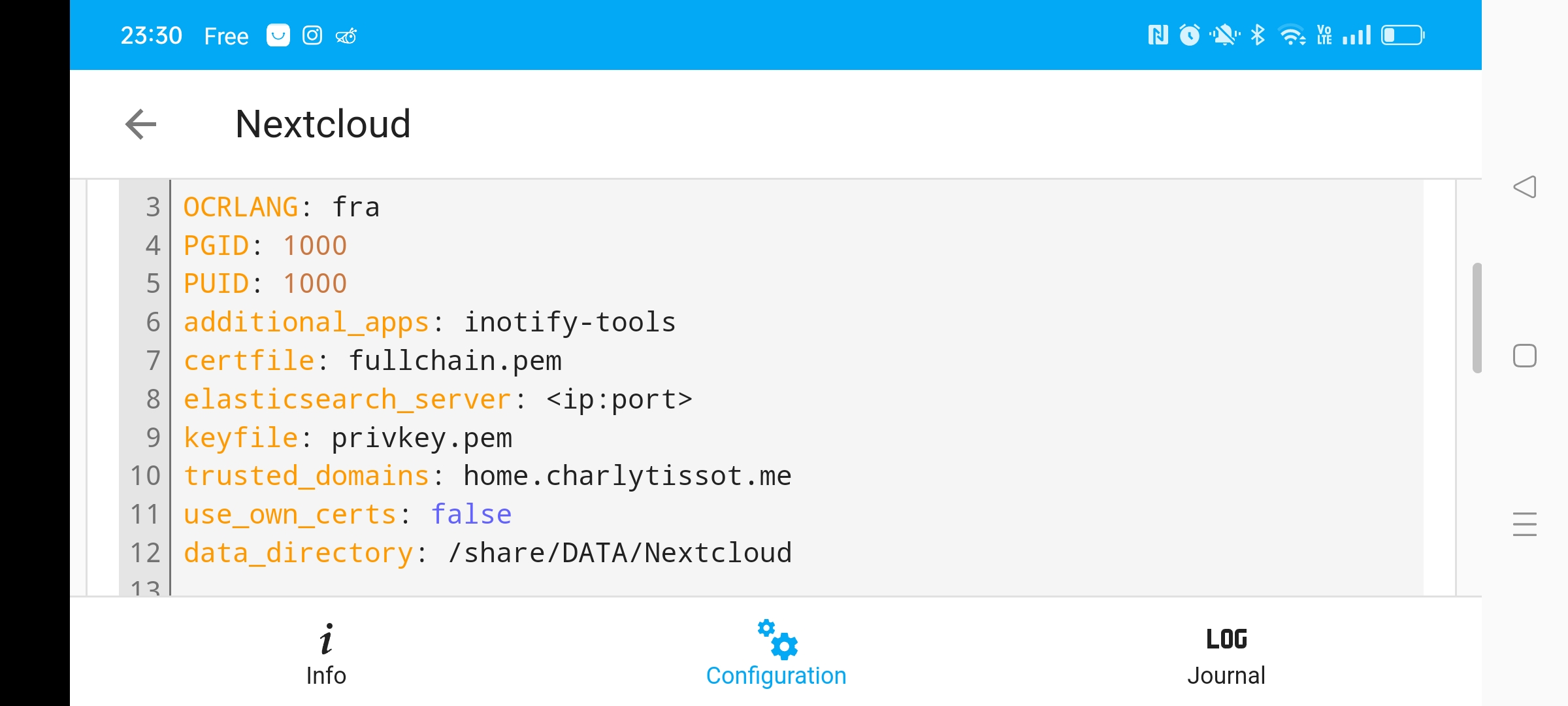Viewport: 1568px width, 706px height.
Task: Tap the battery icon in status bar
Action: [1403, 35]
